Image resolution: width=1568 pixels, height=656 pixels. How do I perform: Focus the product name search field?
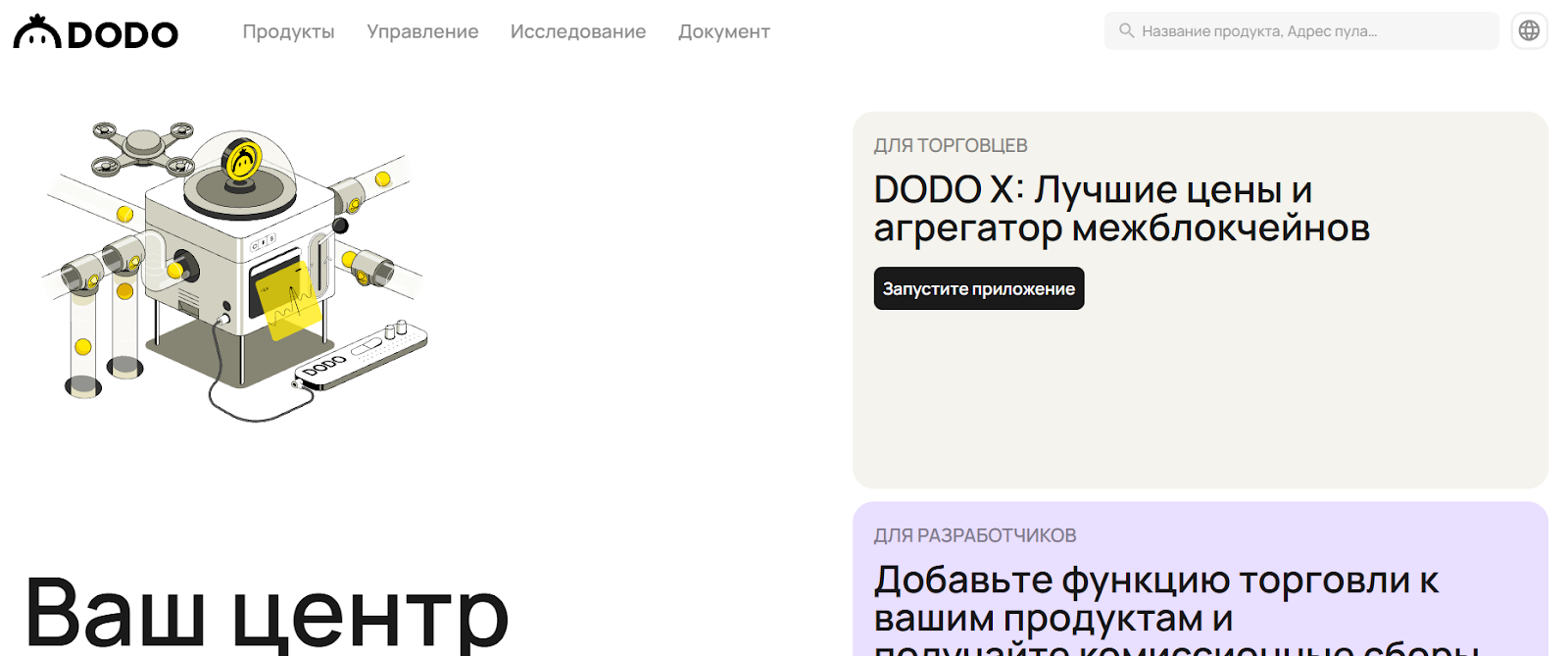point(1301,30)
